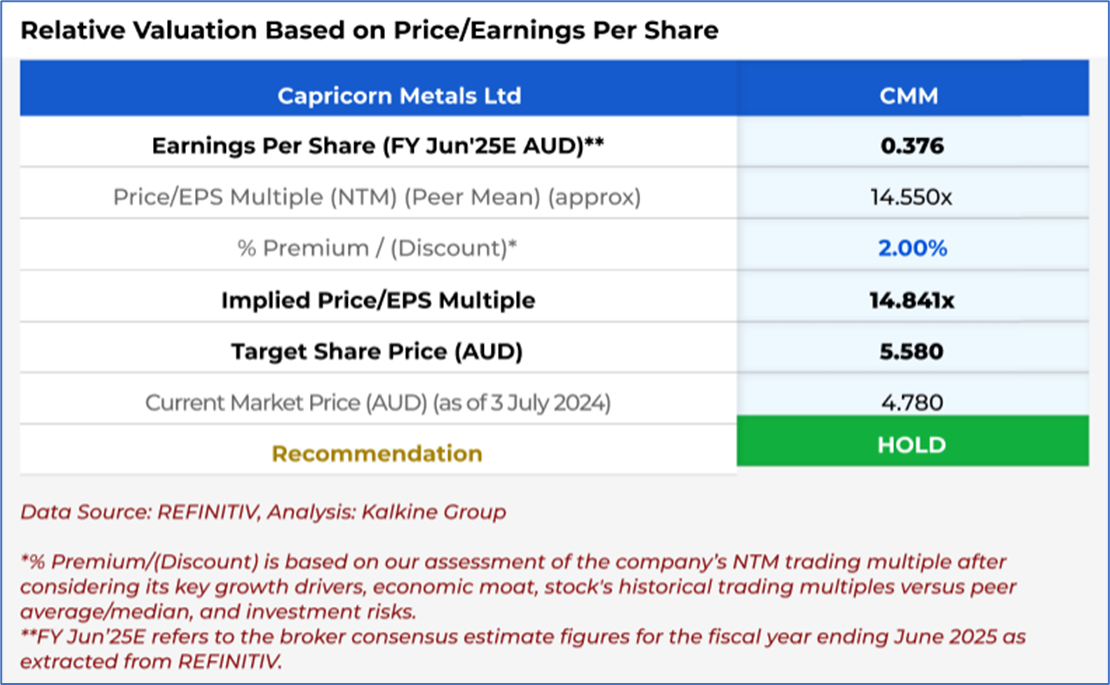Click the 0.376 earnings value
1110x685 pixels.
[x=912, y=146]
